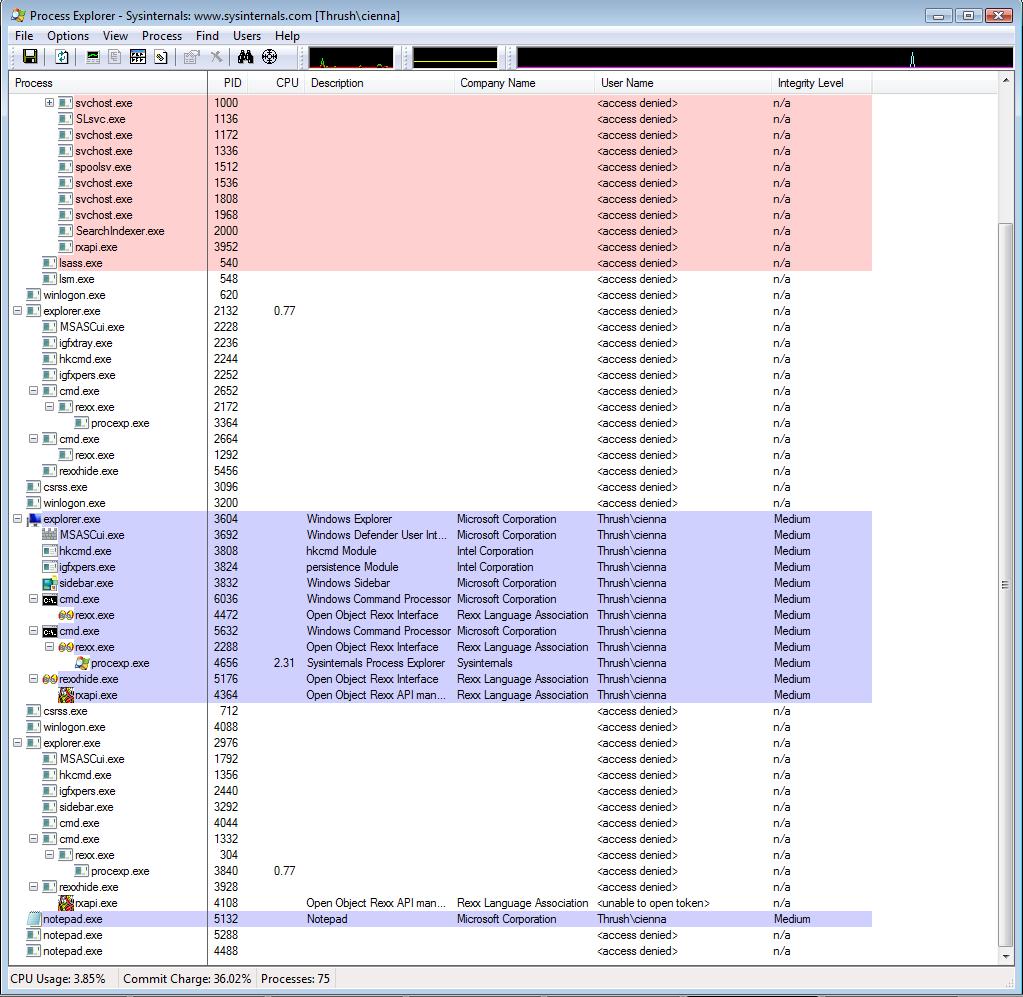This screenshot has height=997, width=1023.
Task: Click the sidebar.exe icon for PID 3832
Action: 50,583
